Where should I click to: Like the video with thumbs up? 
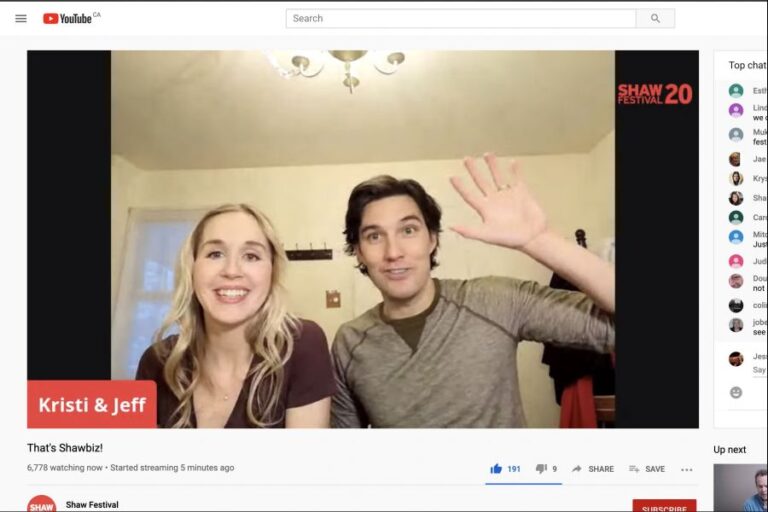496,468
